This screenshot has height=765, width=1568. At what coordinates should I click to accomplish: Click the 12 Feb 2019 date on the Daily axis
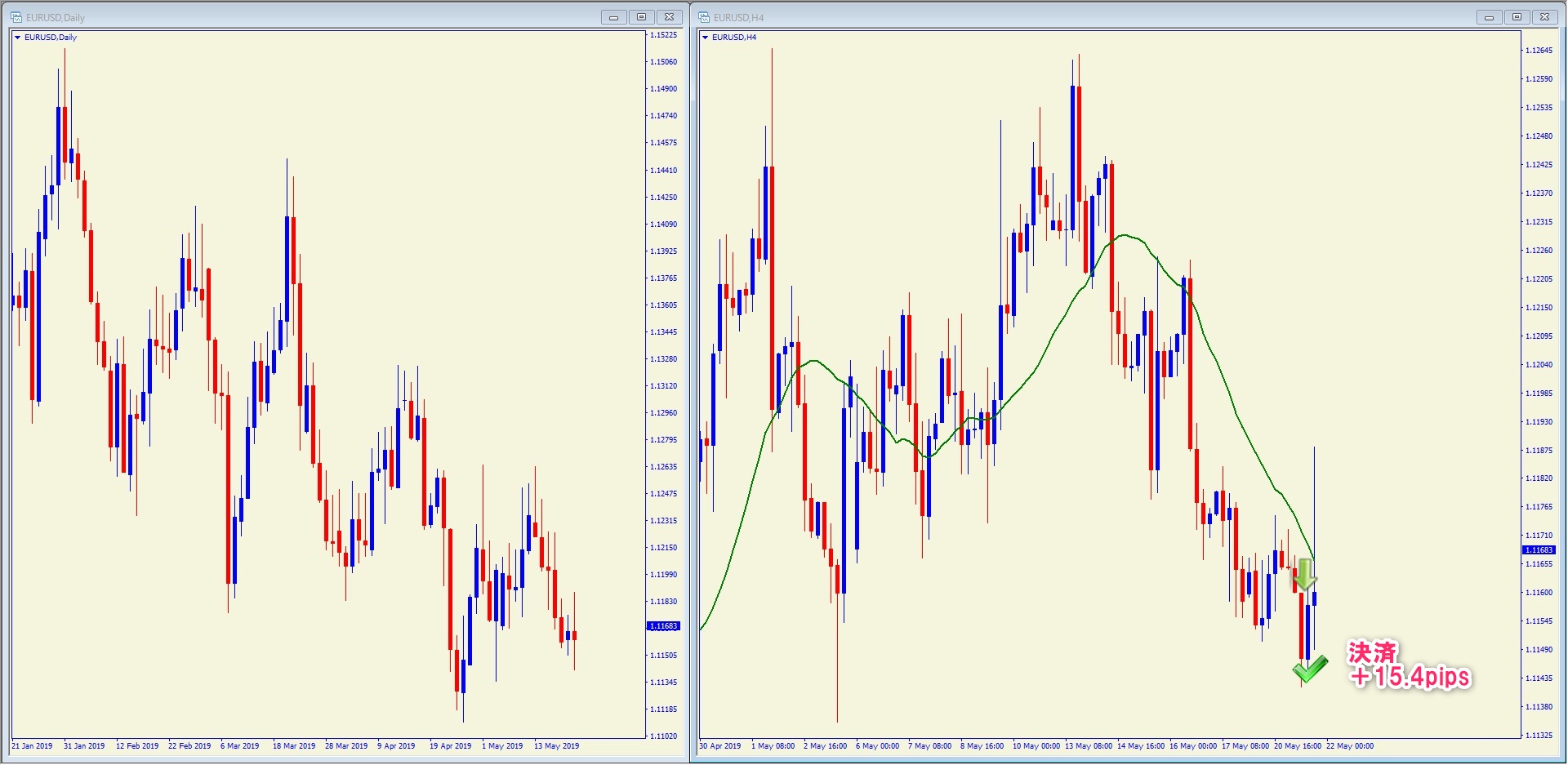137,746
